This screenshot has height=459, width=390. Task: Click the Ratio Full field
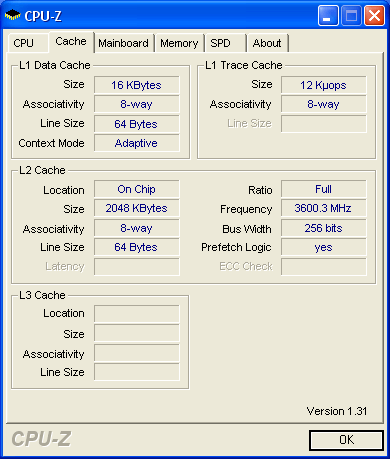tap(324, 189)
